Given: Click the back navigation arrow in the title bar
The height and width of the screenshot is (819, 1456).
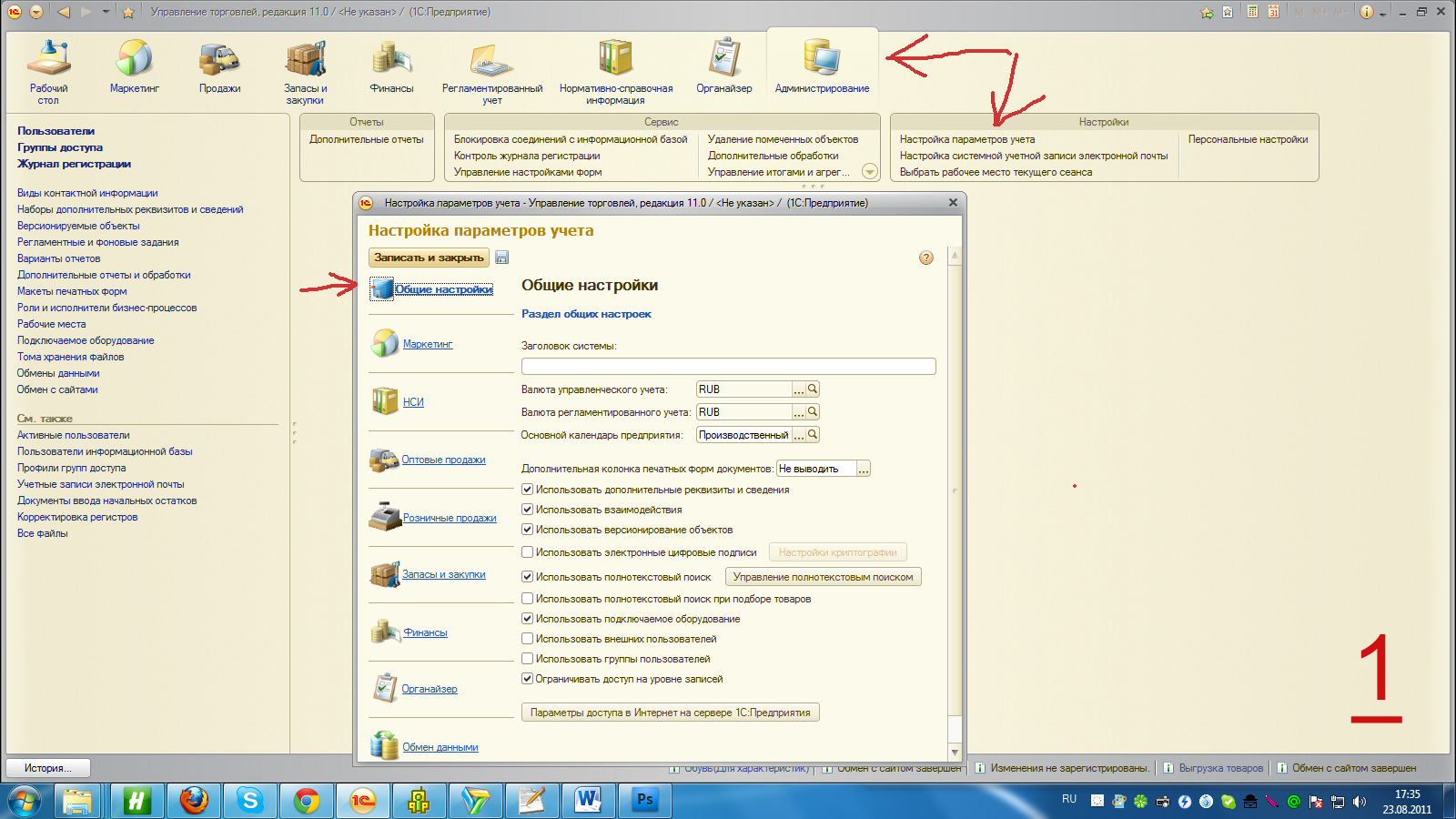Looking at the screenshot, I should [x=63, y=12].
